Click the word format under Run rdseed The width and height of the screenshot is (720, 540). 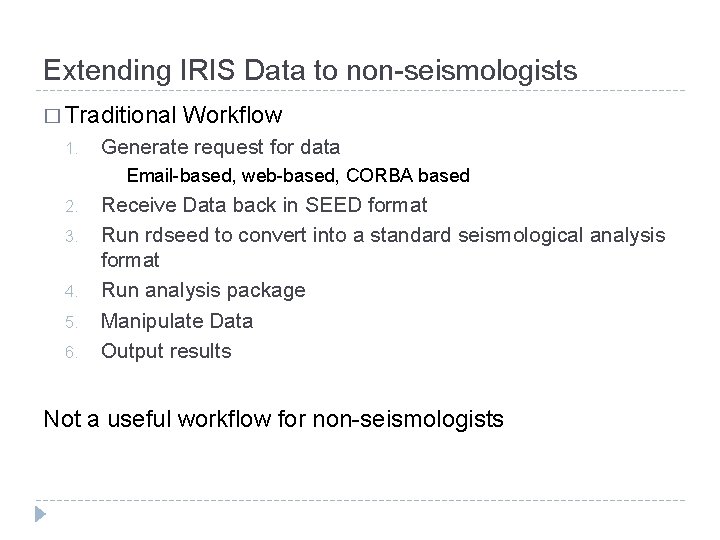130,260
